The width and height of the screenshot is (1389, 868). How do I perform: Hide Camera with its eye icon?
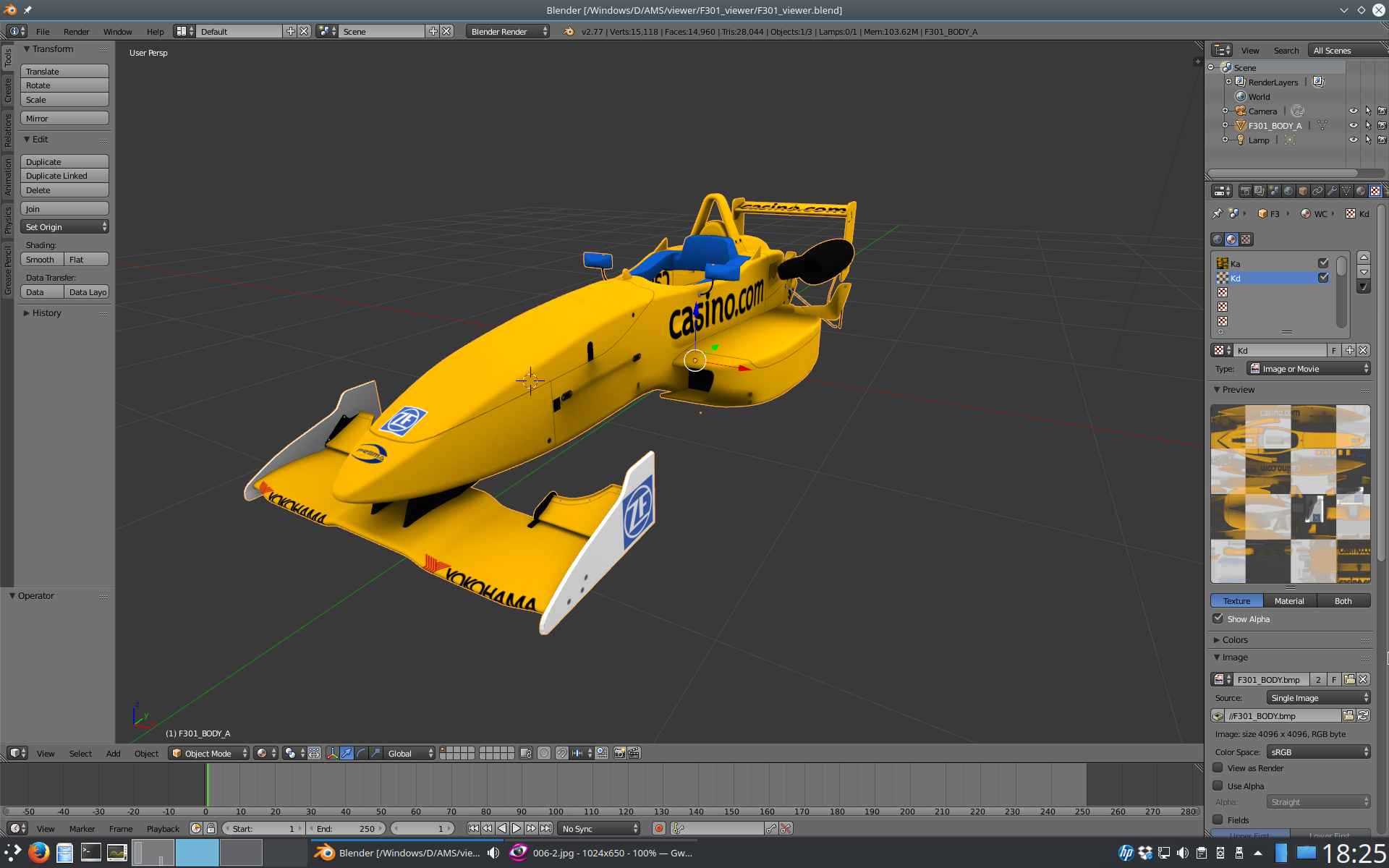pyautogui.click(x=1353, y=111)
